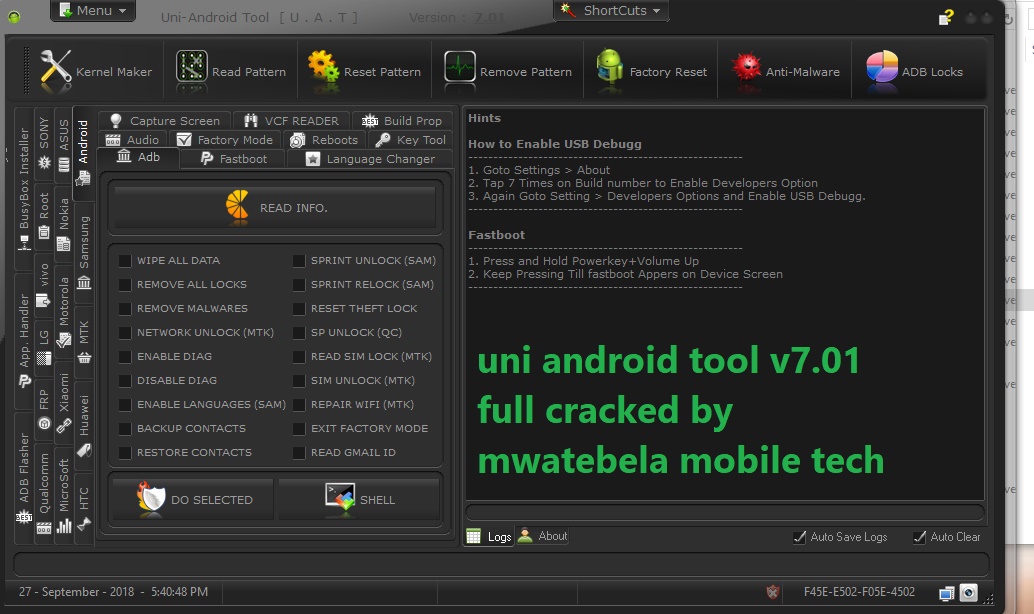Check ENABLE DIAG option

[125, 357]
